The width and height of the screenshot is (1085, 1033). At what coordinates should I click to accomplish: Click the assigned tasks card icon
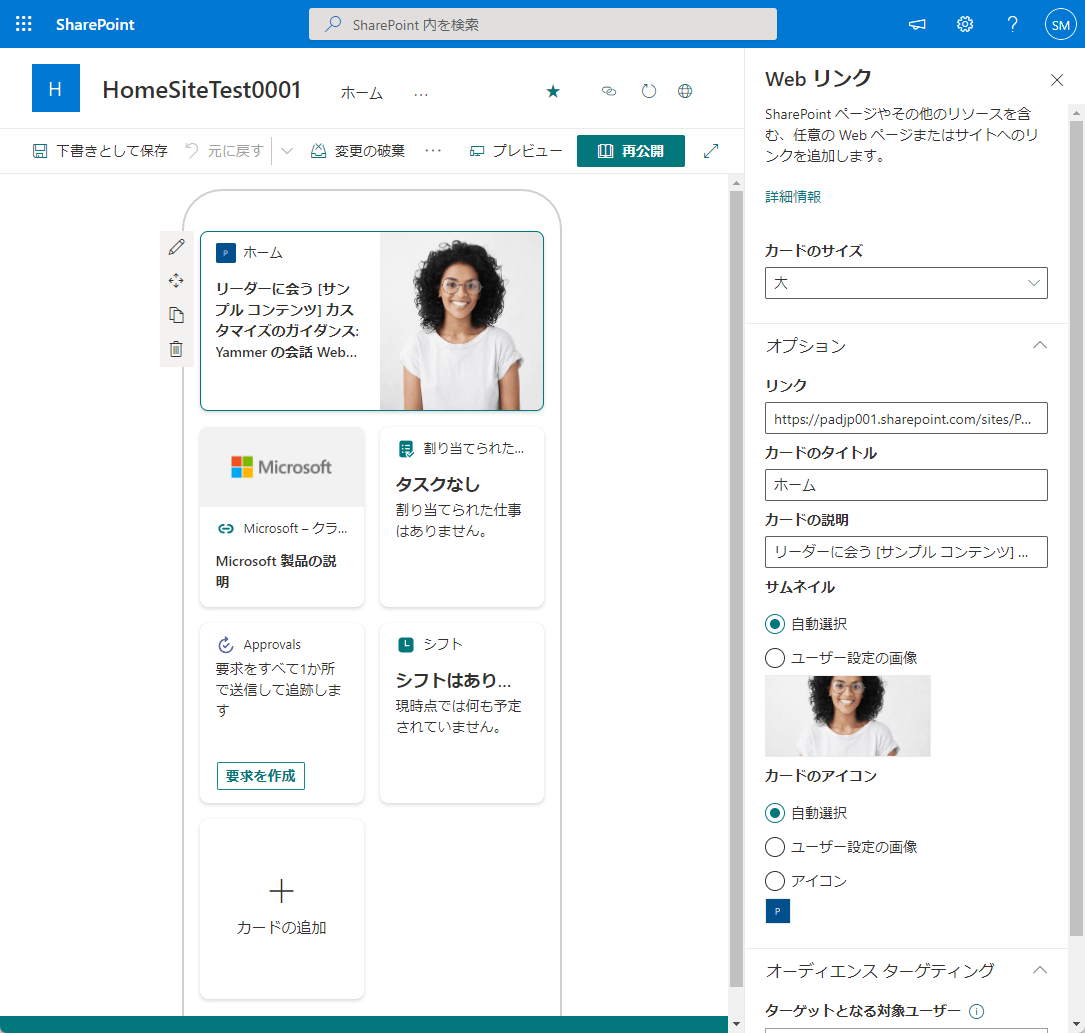pyautogui.click(x=406, y=449)
